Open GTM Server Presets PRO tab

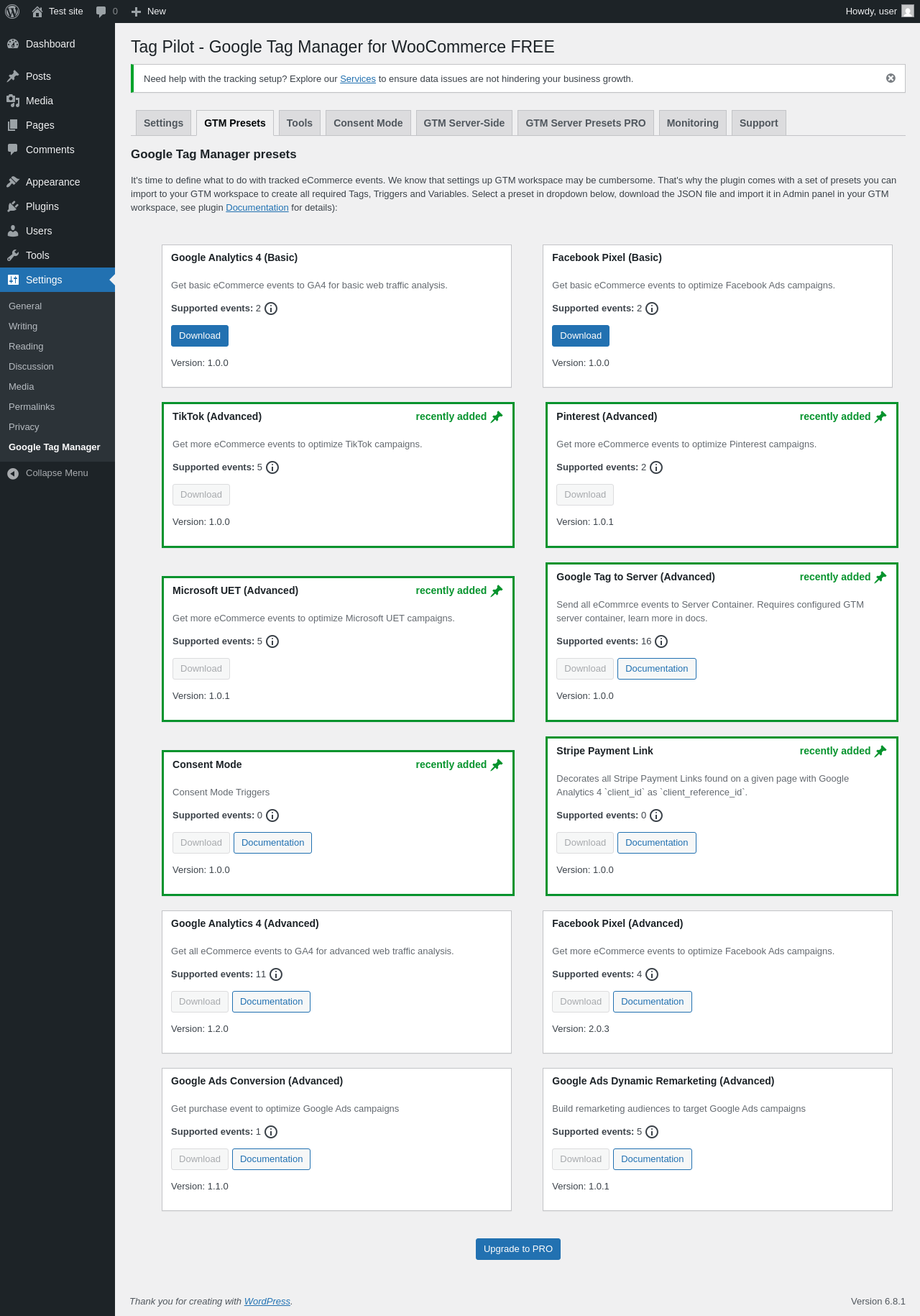586,123
